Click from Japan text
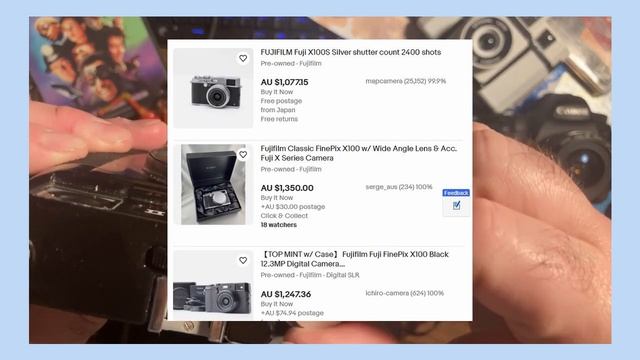This screenshot has height=360, width=640. [278, 110]
